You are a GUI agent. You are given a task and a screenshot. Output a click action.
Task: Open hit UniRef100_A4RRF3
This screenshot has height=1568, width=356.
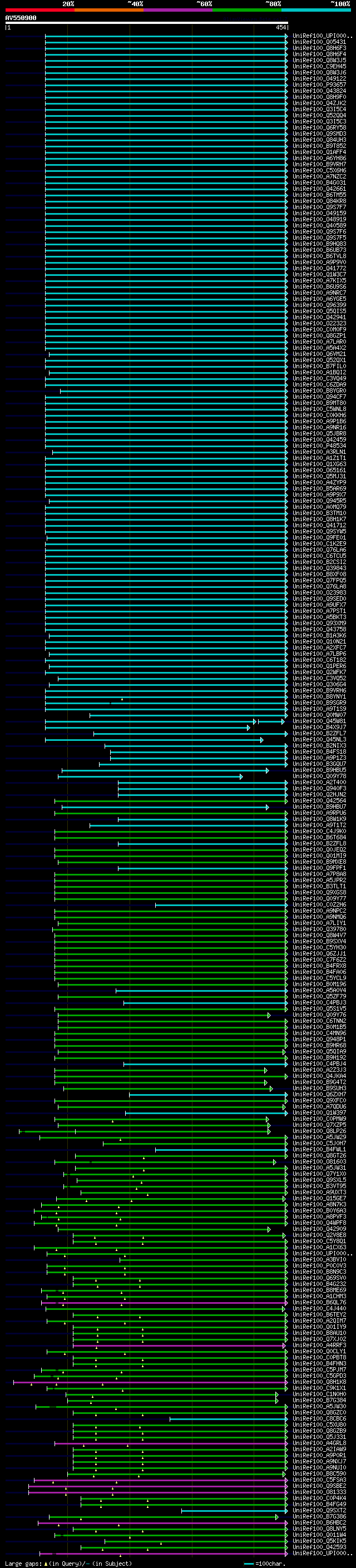[319, 1345]
